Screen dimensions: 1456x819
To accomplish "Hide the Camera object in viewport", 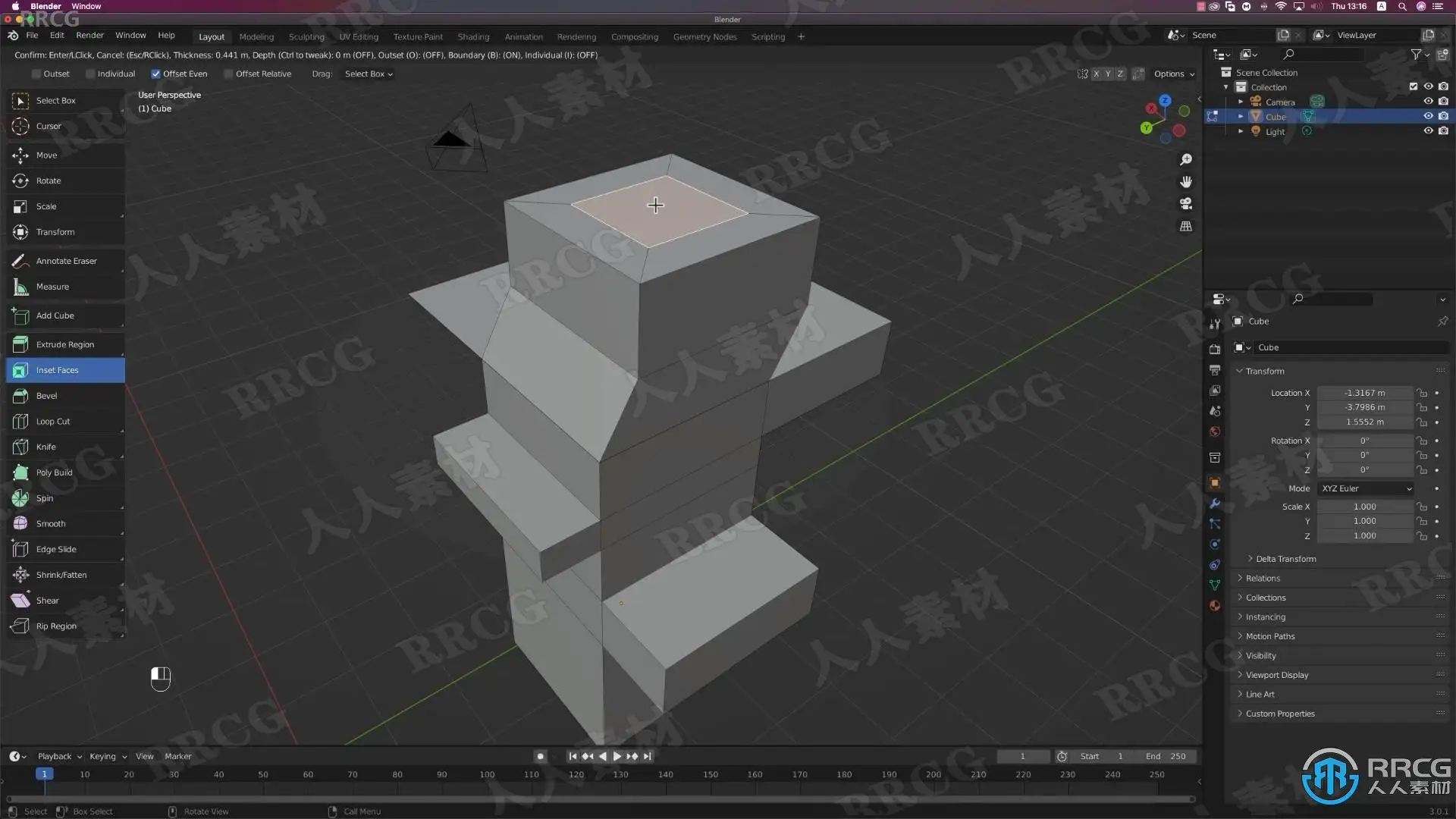I will tap(1428, 102).
